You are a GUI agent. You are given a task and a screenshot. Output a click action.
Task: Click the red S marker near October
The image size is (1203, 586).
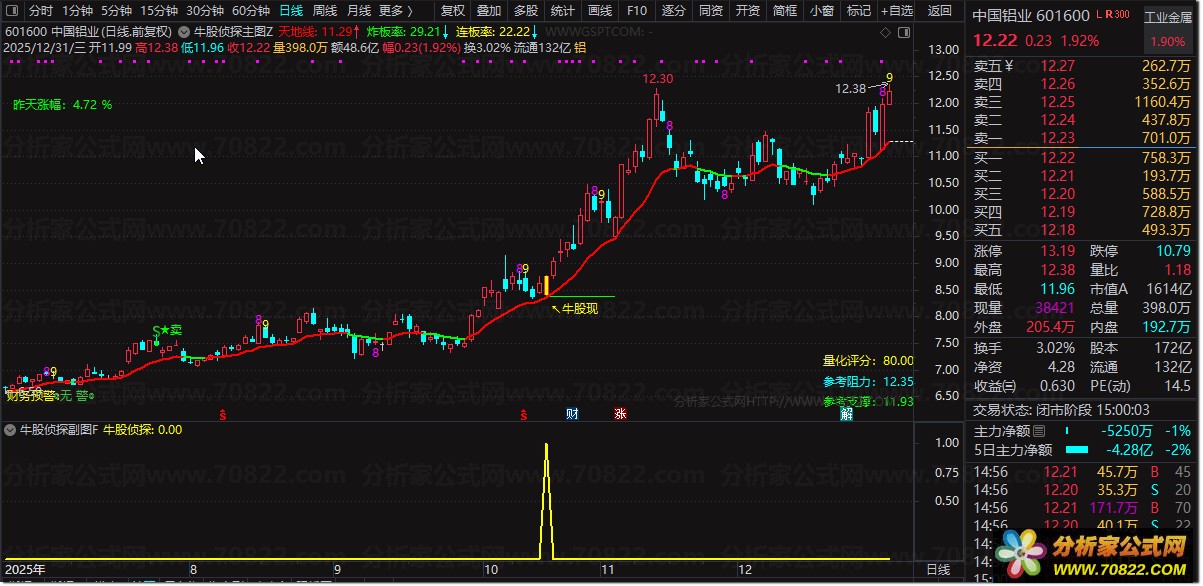coord(523,413)
